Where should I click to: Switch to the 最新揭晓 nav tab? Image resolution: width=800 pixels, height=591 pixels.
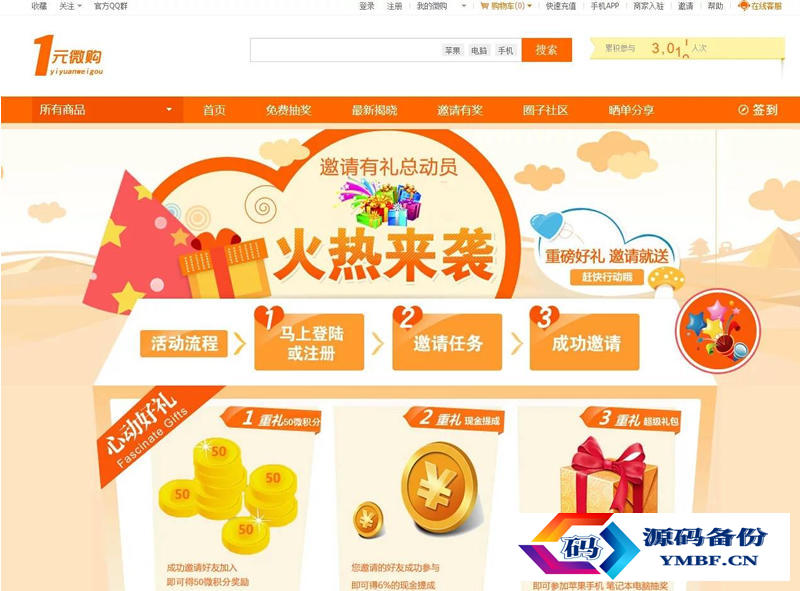(x=374, y=110)
